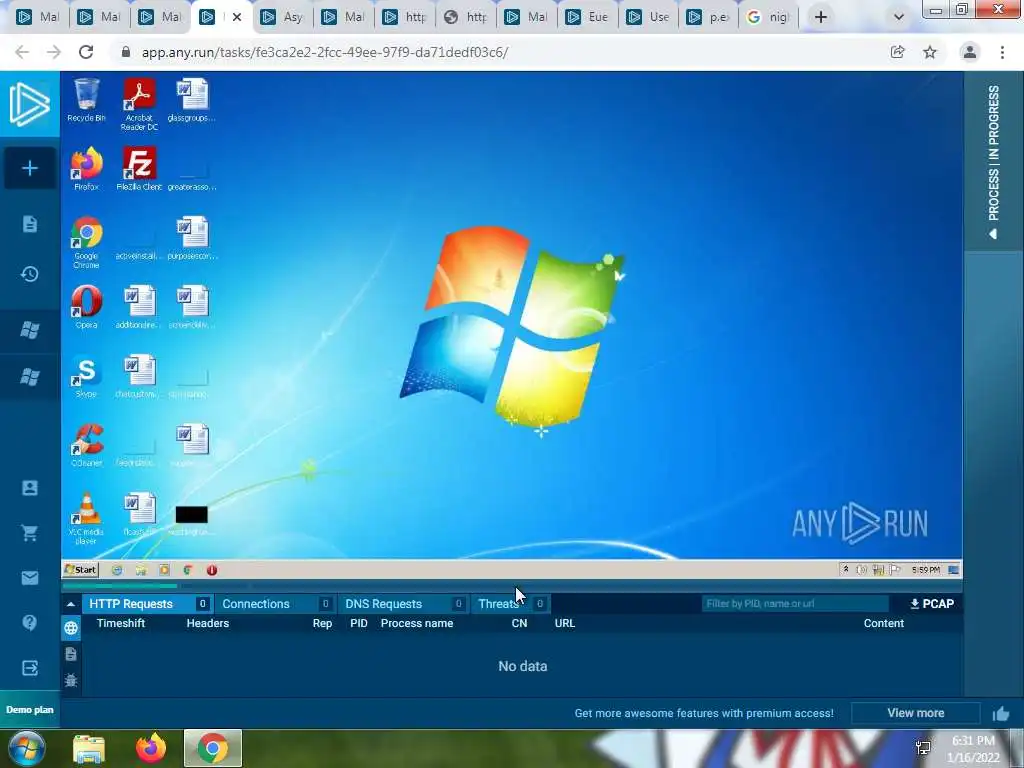Open the shopping cart icon in sidebar
This screenshot has width=1024, height=768.
(29, 533)
